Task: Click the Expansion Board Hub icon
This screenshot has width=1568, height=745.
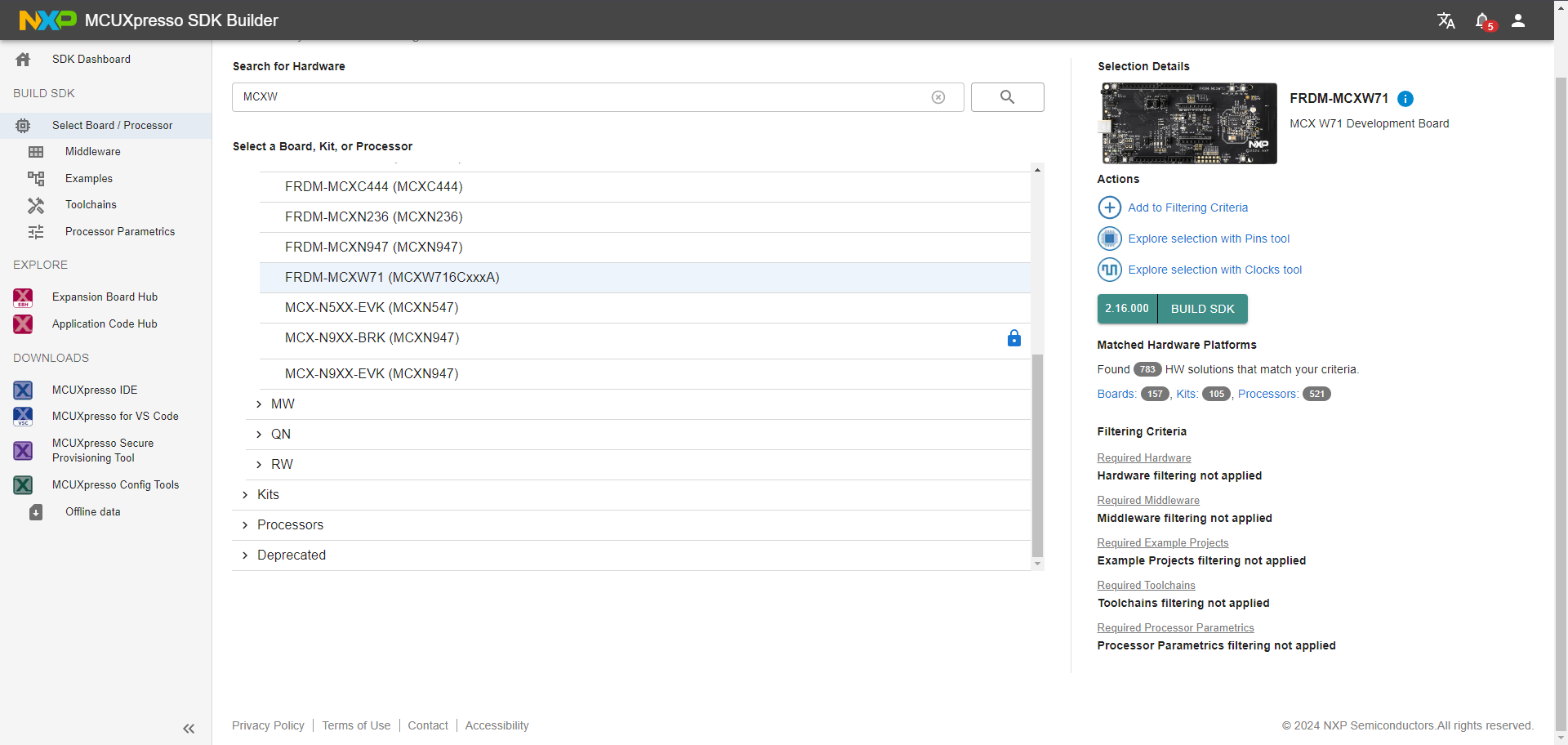Action: [23, 297]
